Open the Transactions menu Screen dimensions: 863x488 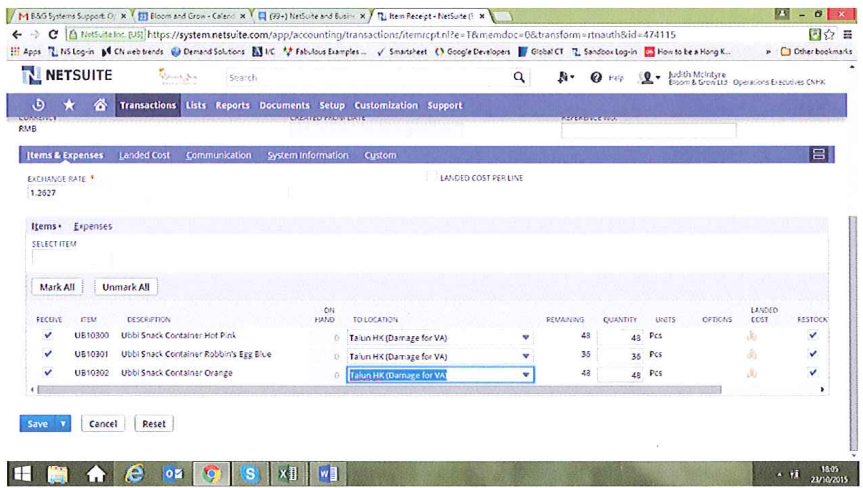[x=148, y=105]
